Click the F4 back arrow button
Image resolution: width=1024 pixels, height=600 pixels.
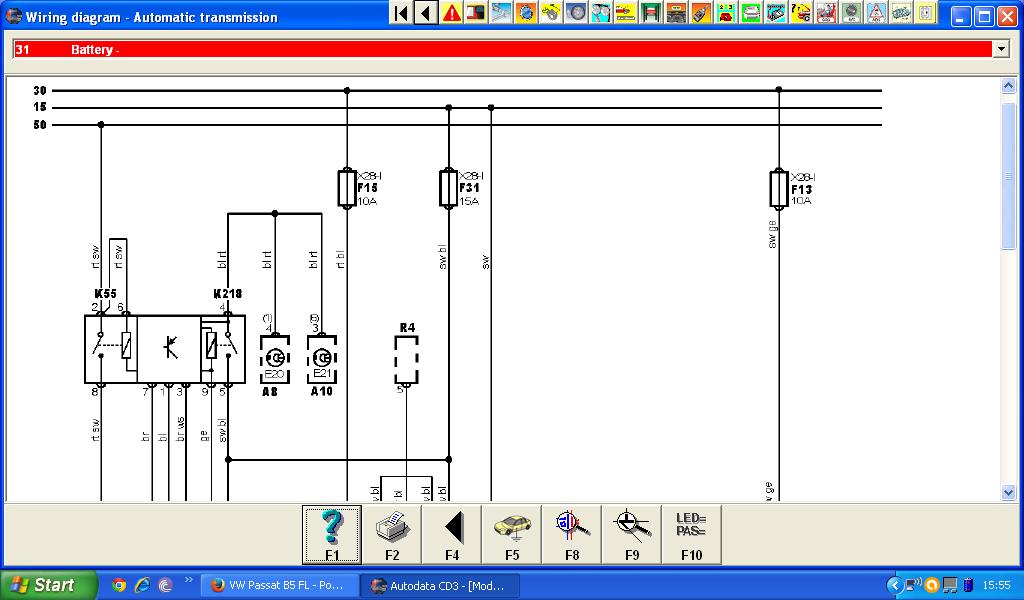click(x=452, y=534)
